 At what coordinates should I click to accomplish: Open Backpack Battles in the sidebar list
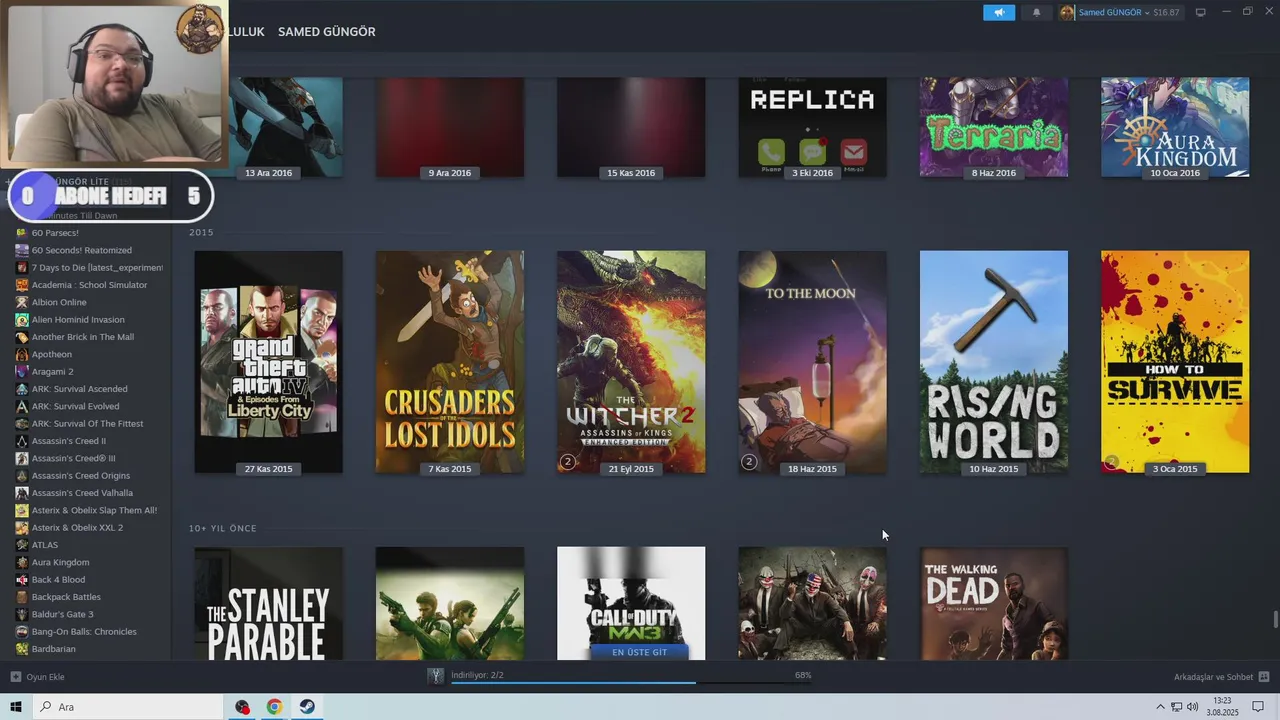[x=66, y=597]
